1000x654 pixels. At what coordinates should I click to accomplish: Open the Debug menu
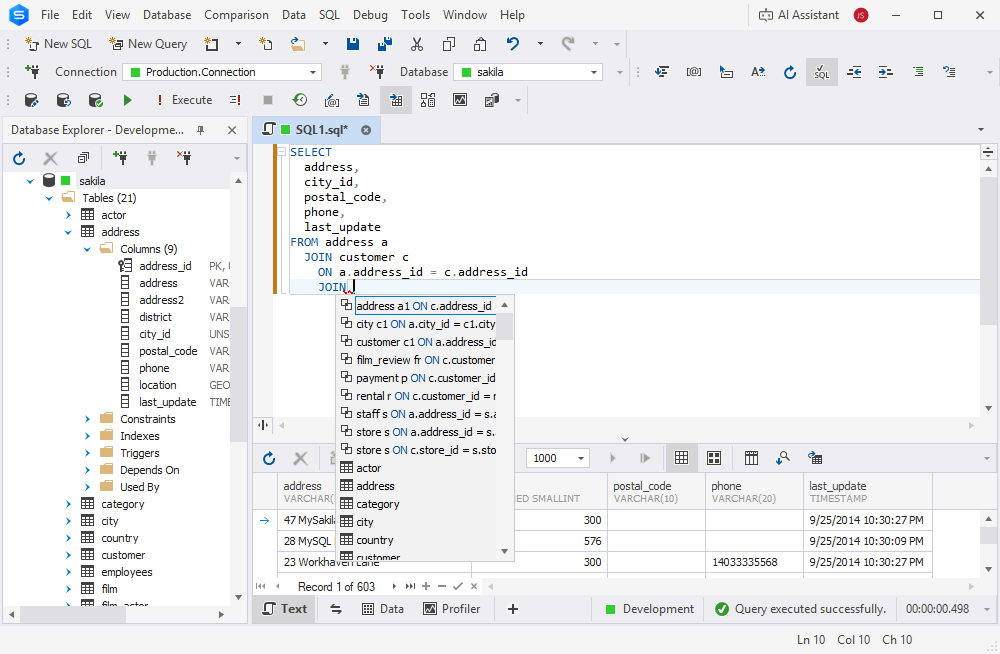(370, 15)
